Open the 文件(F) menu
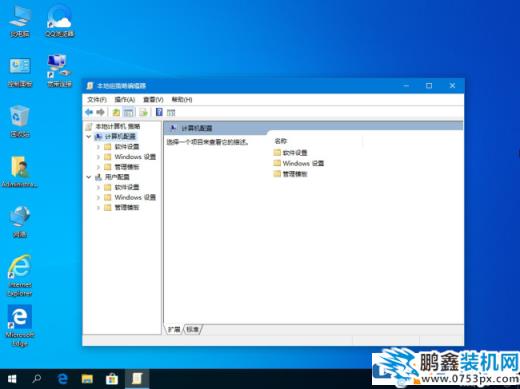 [97, 99]
